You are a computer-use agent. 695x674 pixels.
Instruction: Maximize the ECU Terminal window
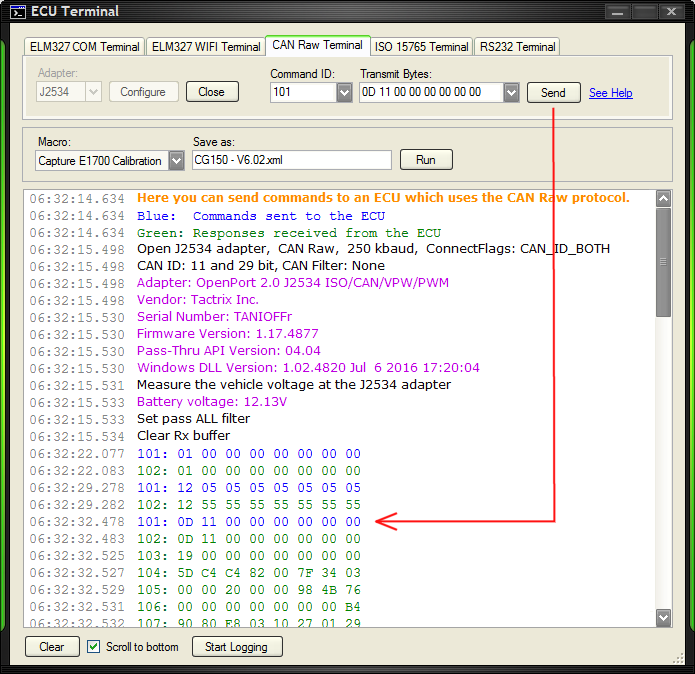click(643, 11)
